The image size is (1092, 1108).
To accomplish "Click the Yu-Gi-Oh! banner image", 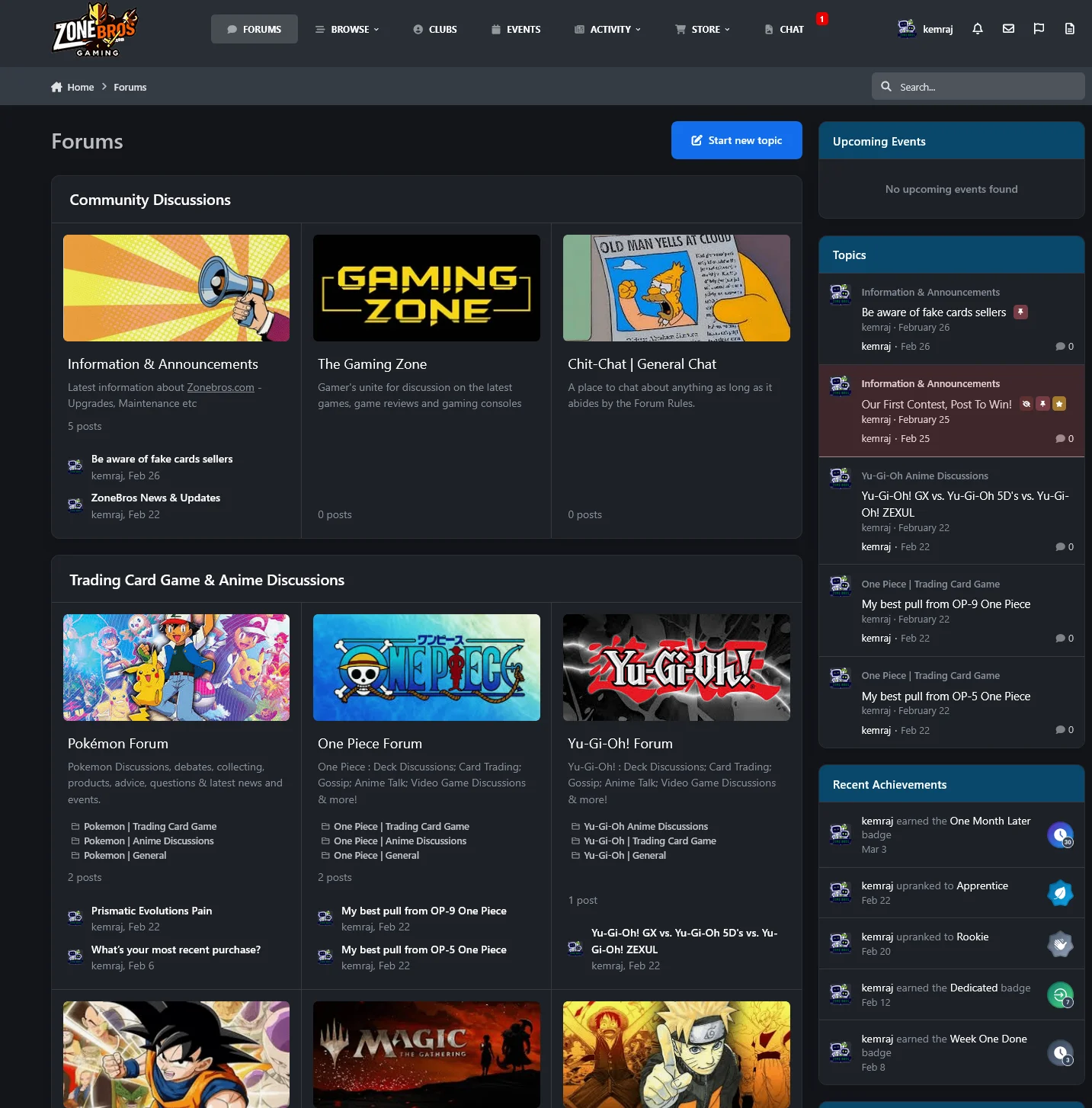I will (x=677, y=668).
